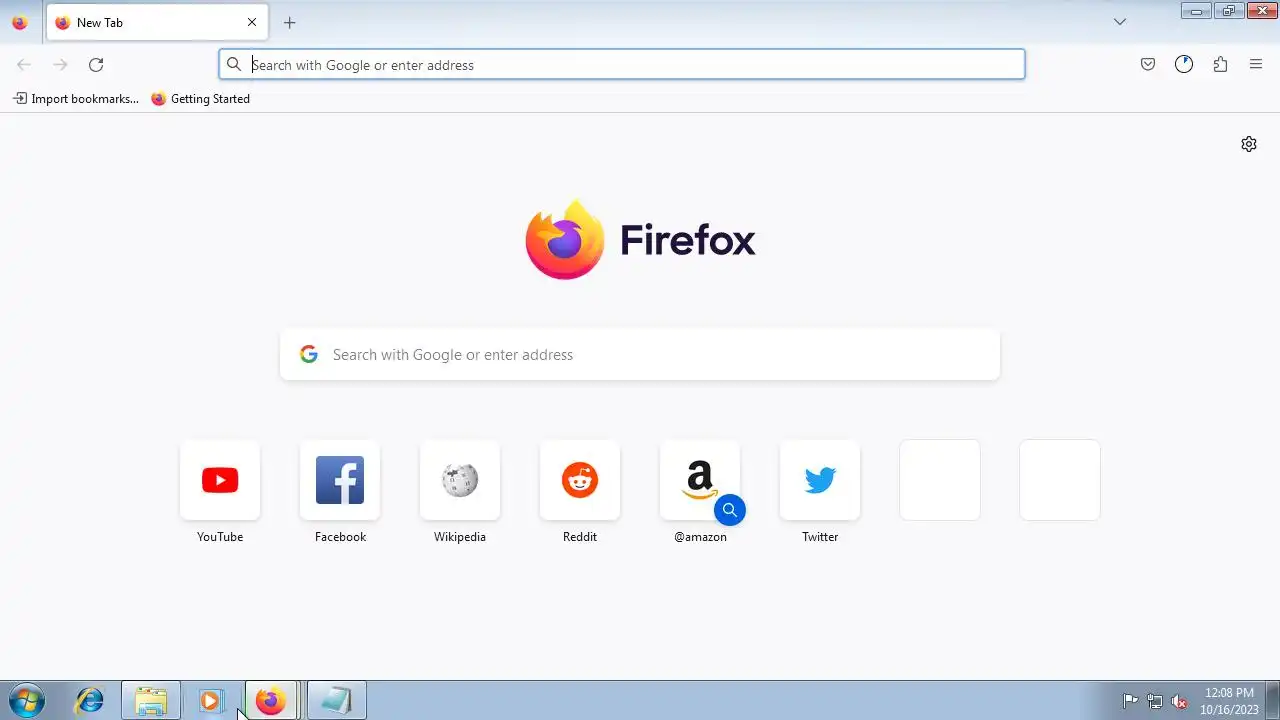Click the YouTube label text

point(220,537)
